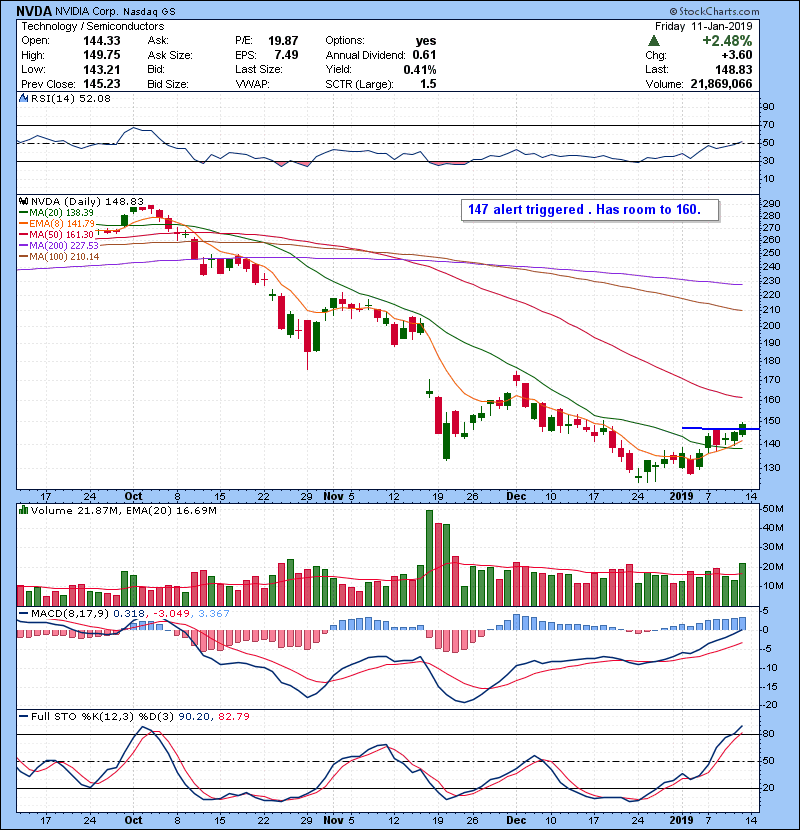This screenshot has width=800, height=830.
Task: Click the date Friday 11-Jan-2019
Action: coord(703,26)
